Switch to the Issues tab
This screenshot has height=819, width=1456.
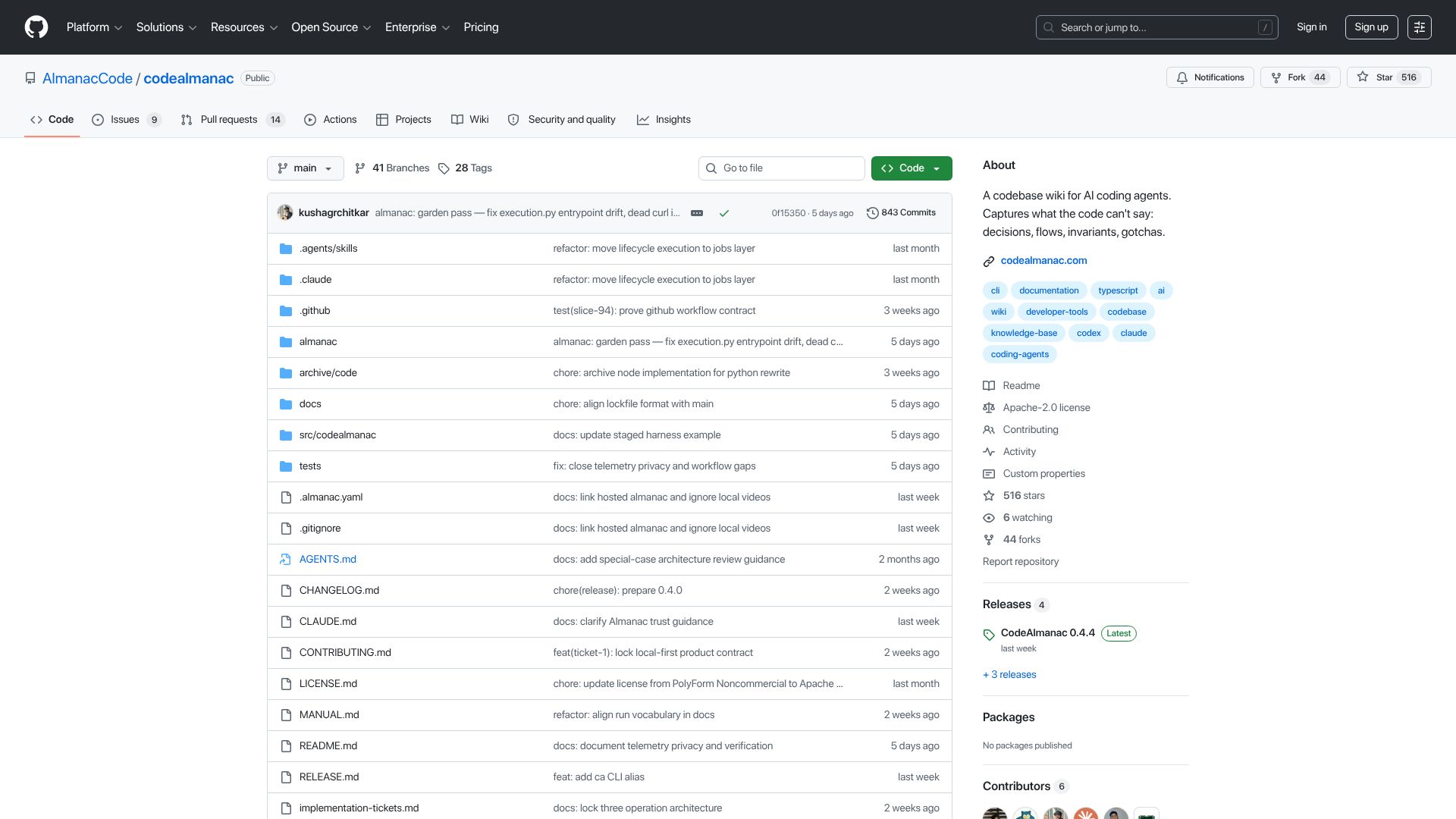(126, 120)
